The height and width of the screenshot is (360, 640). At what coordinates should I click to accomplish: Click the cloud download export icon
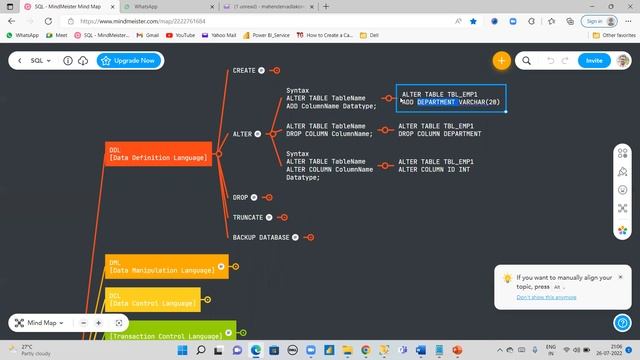click(83, 61)
